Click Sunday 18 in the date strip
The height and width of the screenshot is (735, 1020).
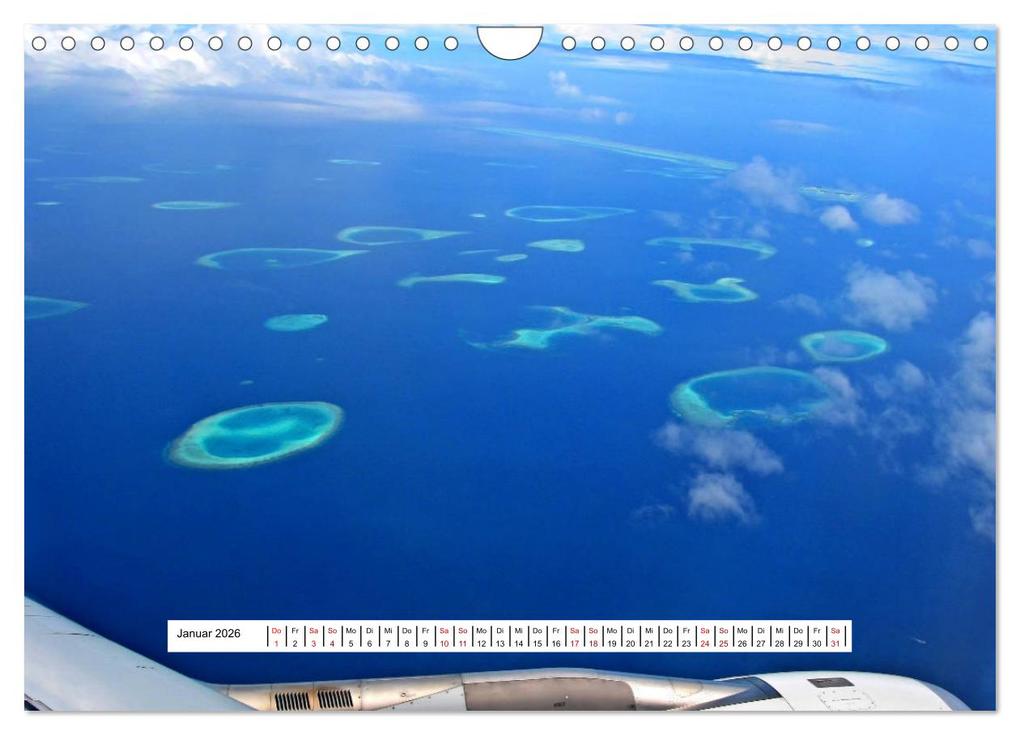point(593,637)
